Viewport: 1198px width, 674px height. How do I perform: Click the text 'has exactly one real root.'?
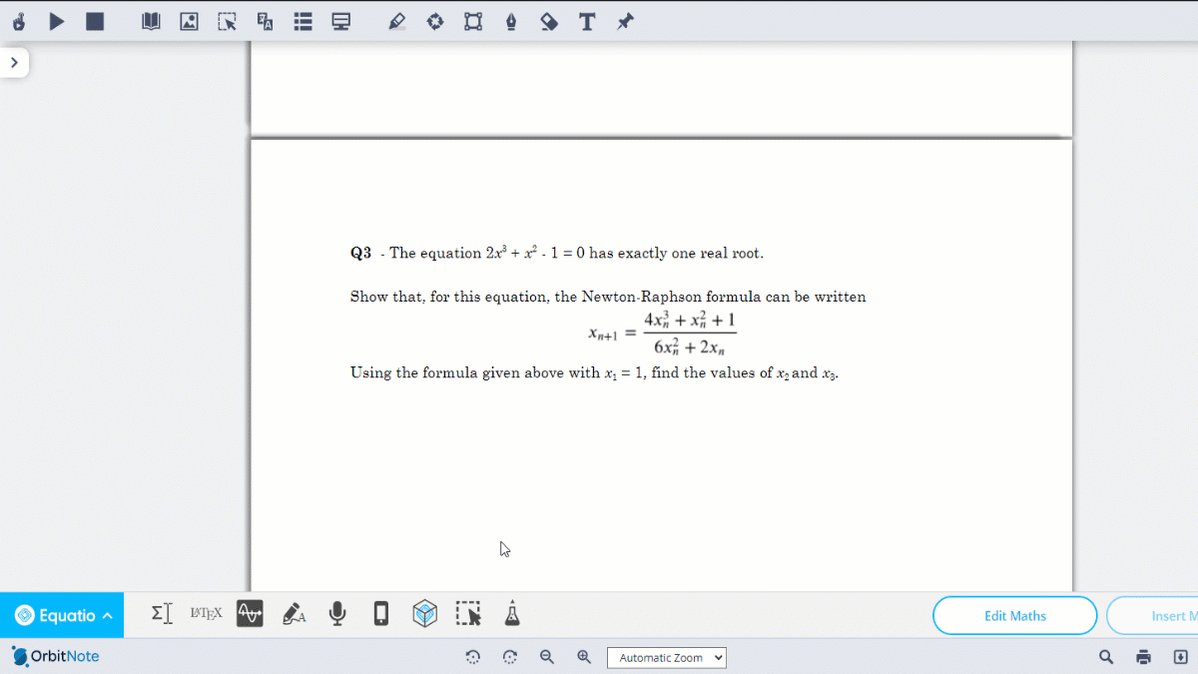(x=676, y=253)
